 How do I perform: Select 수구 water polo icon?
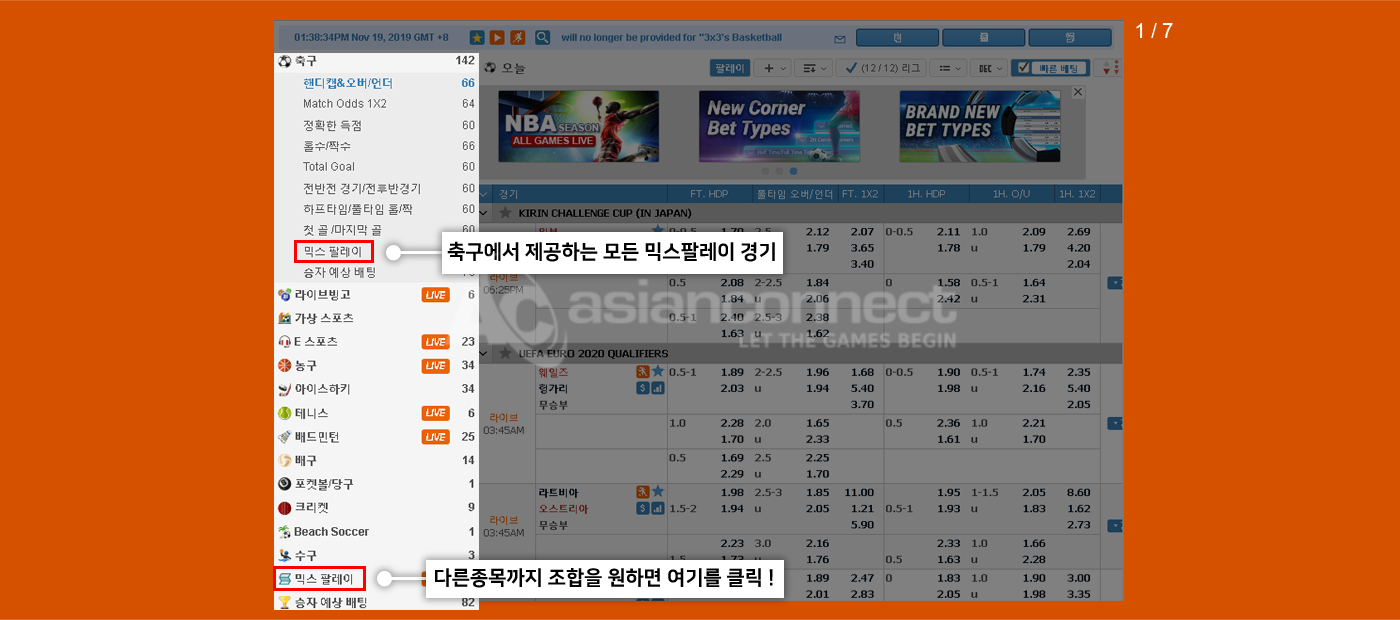285,555
